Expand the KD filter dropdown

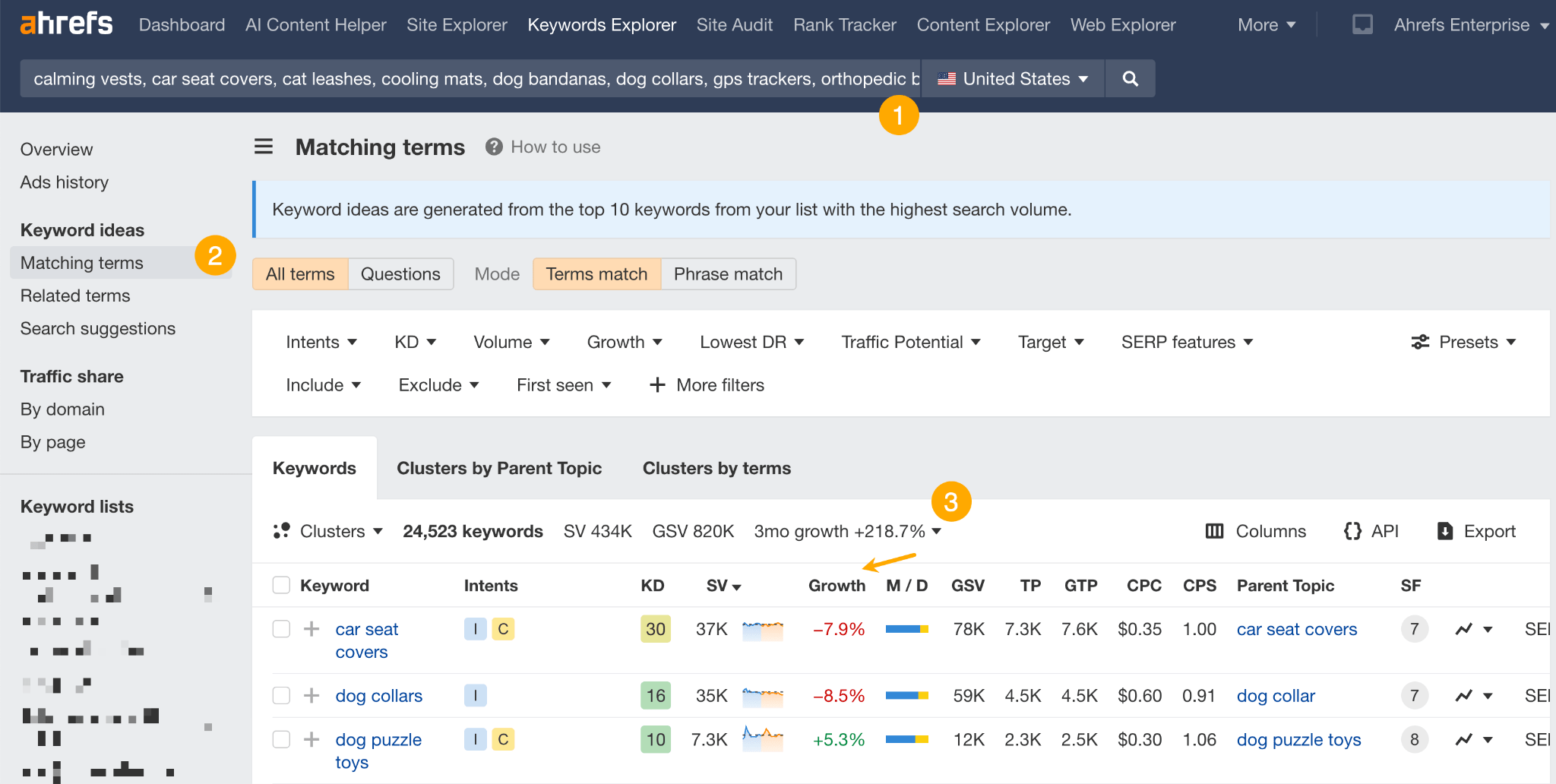415,342
